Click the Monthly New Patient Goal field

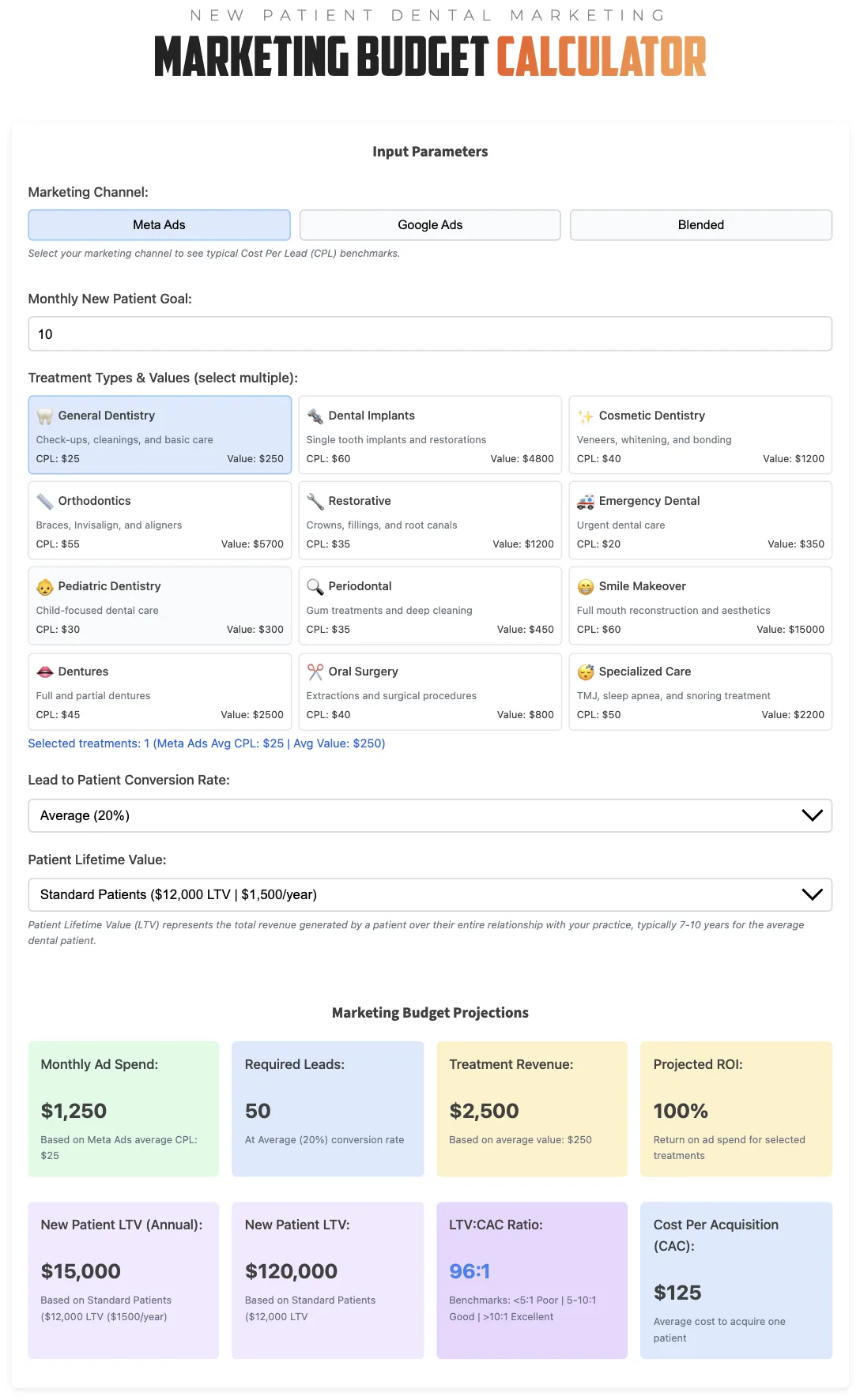[429, 334]
